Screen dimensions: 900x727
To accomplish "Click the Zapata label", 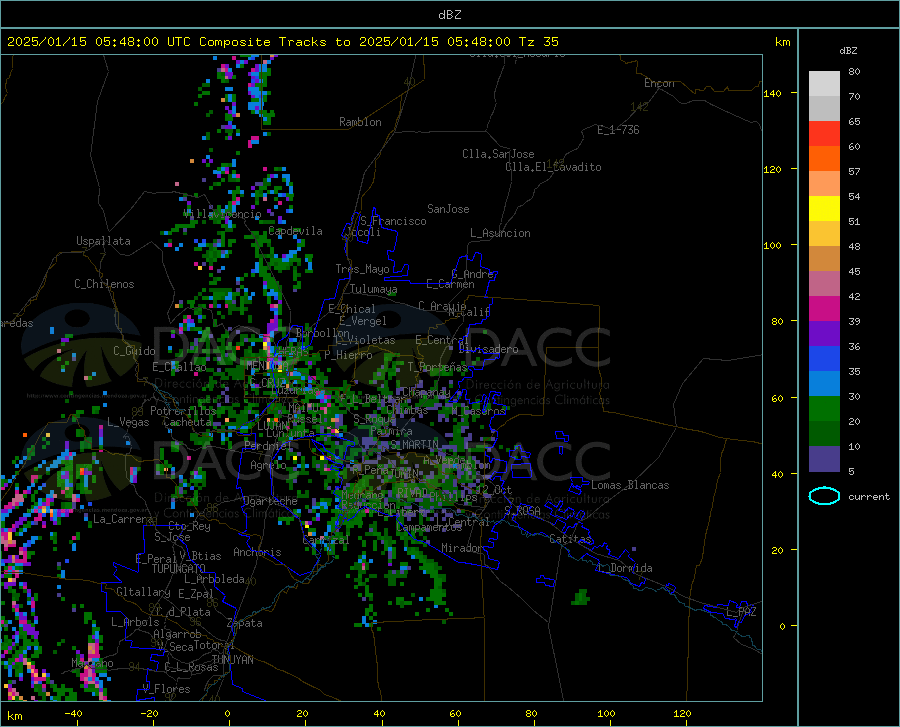I will click(245, 623).
